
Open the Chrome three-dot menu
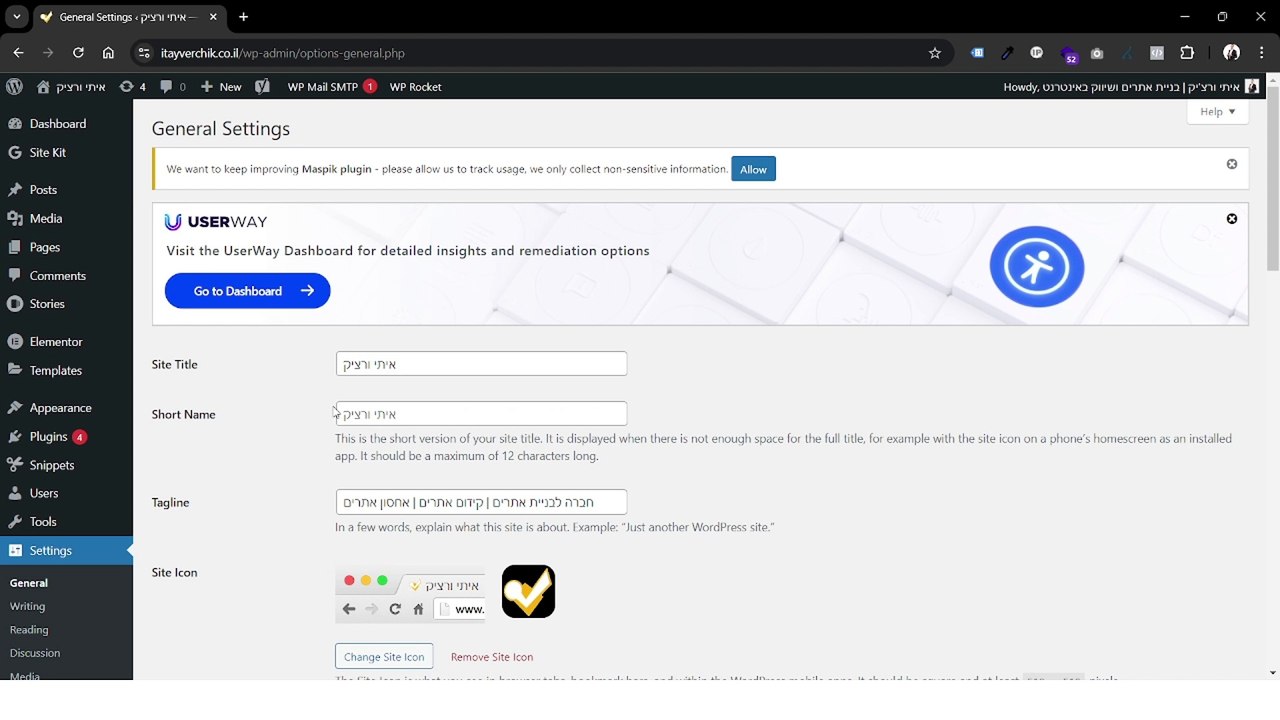(1262, 53)
